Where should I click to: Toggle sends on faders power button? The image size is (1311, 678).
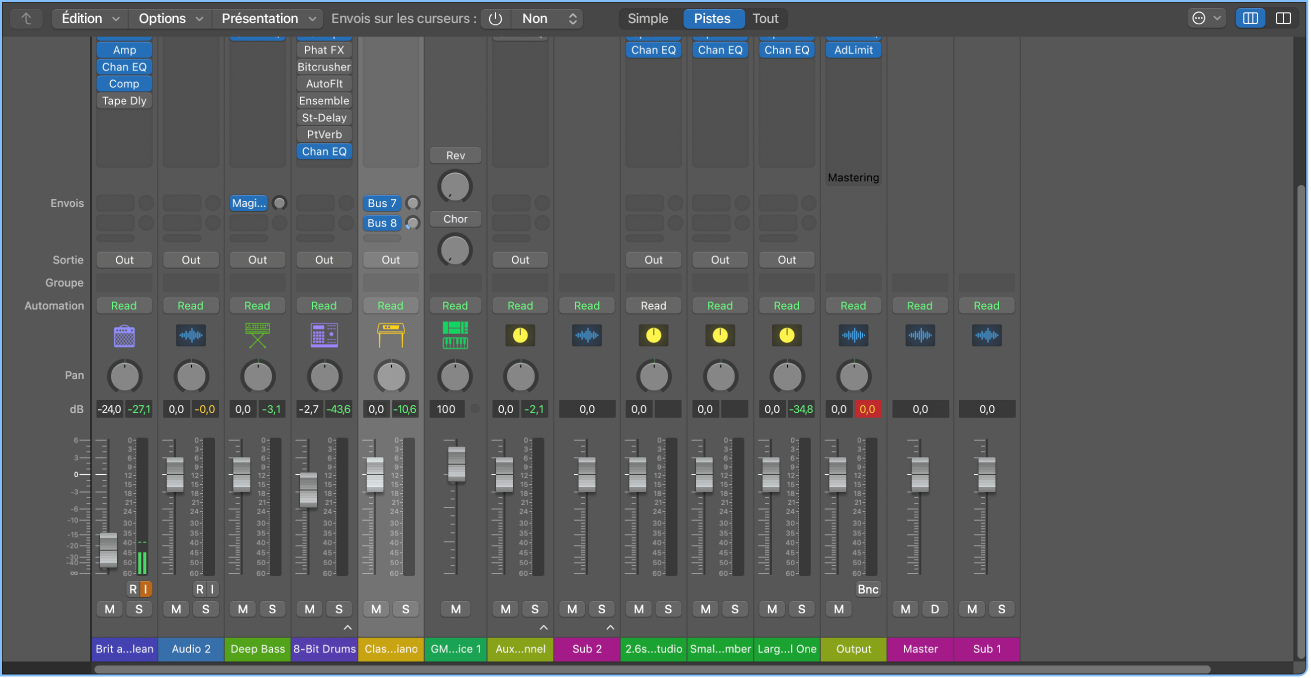coord(495,18)
